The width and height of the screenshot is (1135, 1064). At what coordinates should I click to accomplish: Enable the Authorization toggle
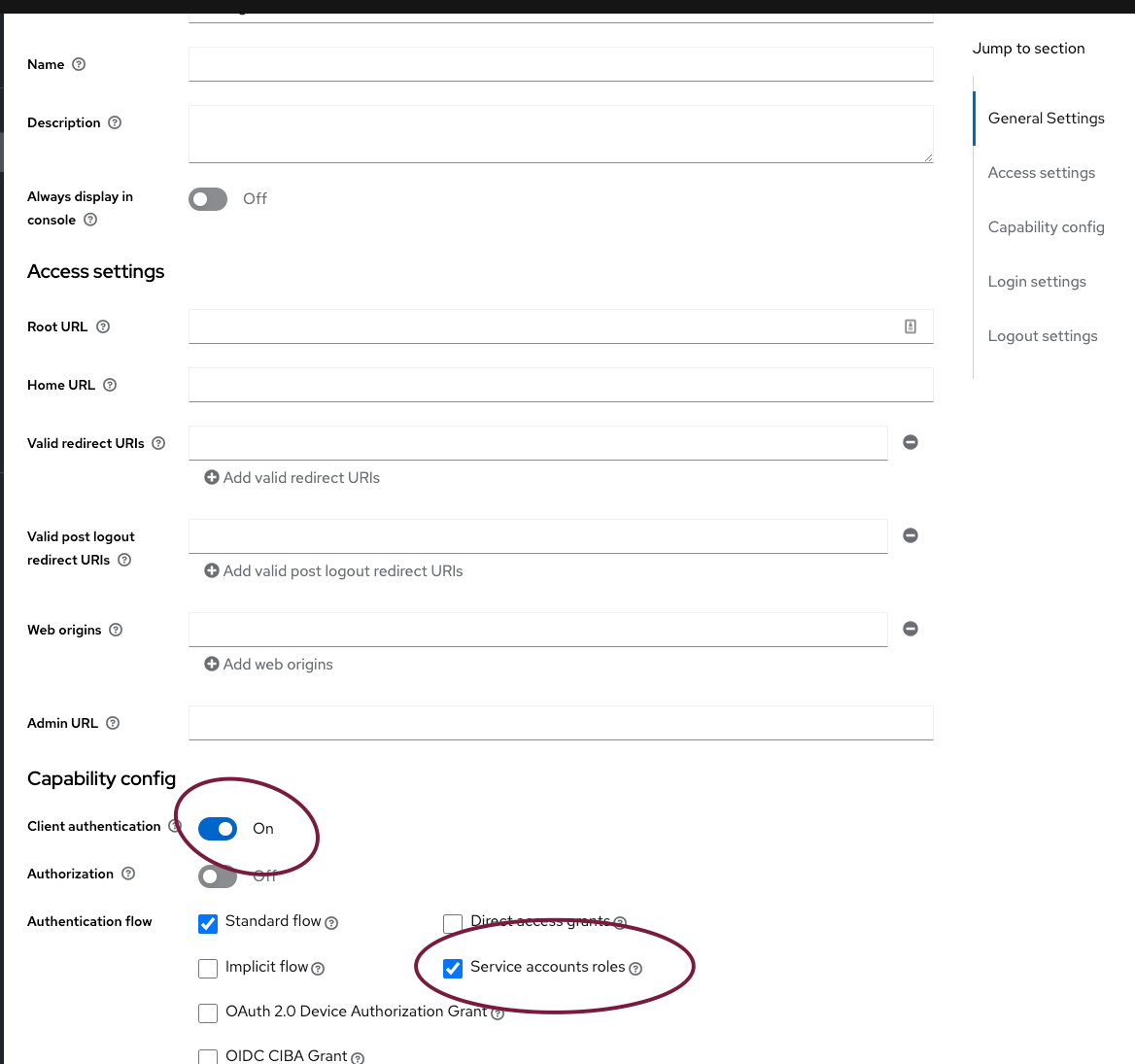(x=217, y=875)
